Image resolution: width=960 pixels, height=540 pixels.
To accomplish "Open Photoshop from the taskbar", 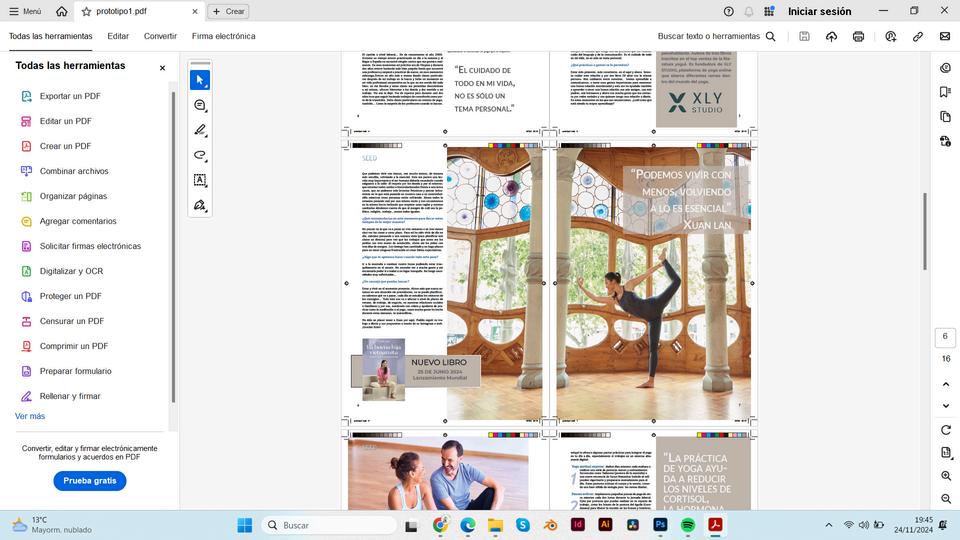I will point(660,525).
